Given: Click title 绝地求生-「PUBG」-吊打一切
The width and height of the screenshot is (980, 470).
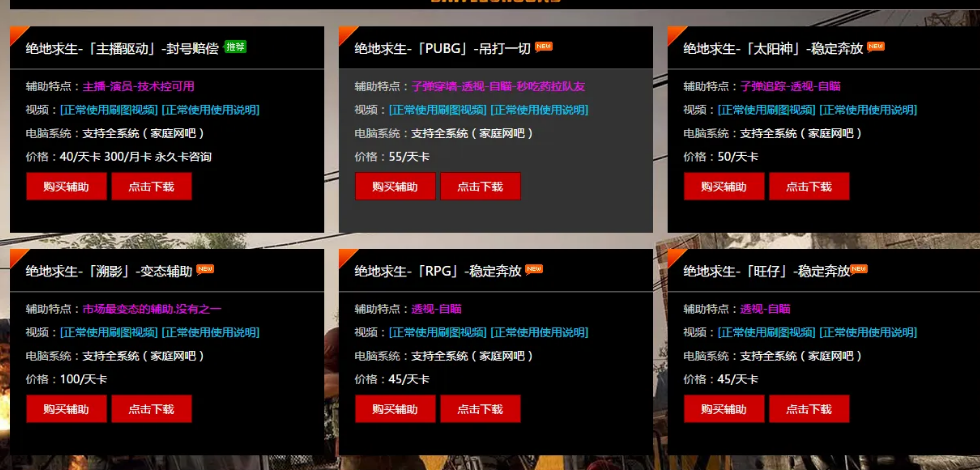Looking at the screenshot, I should (x=442, y=49).
